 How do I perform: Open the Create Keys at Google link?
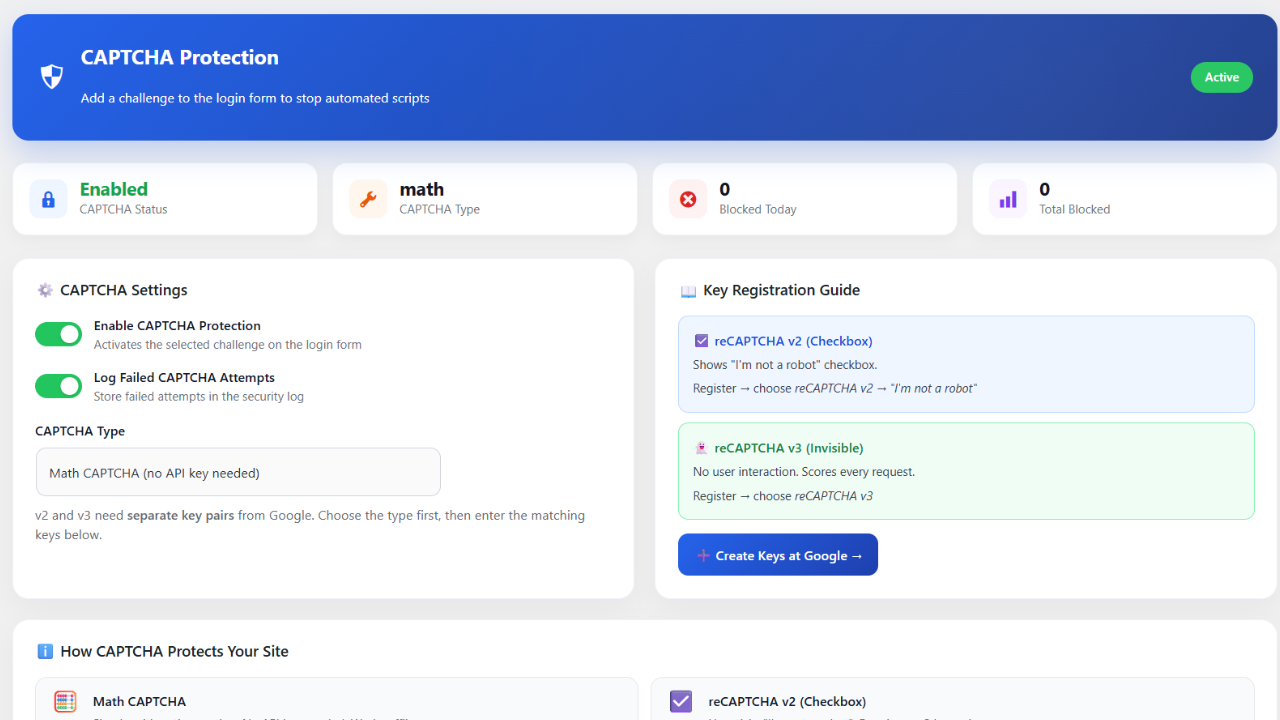coord(778,555)
